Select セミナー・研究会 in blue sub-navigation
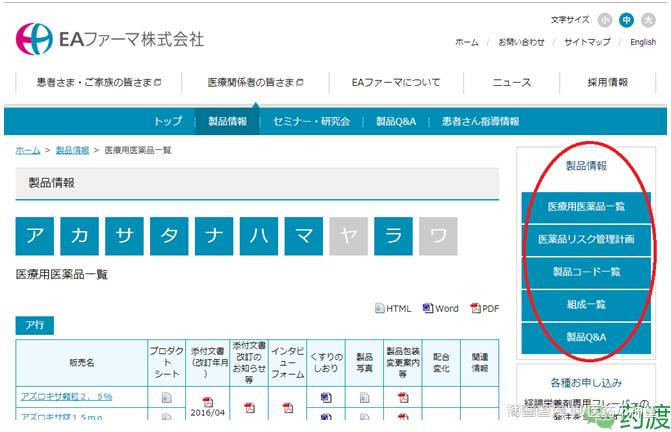 click(312, 121)
